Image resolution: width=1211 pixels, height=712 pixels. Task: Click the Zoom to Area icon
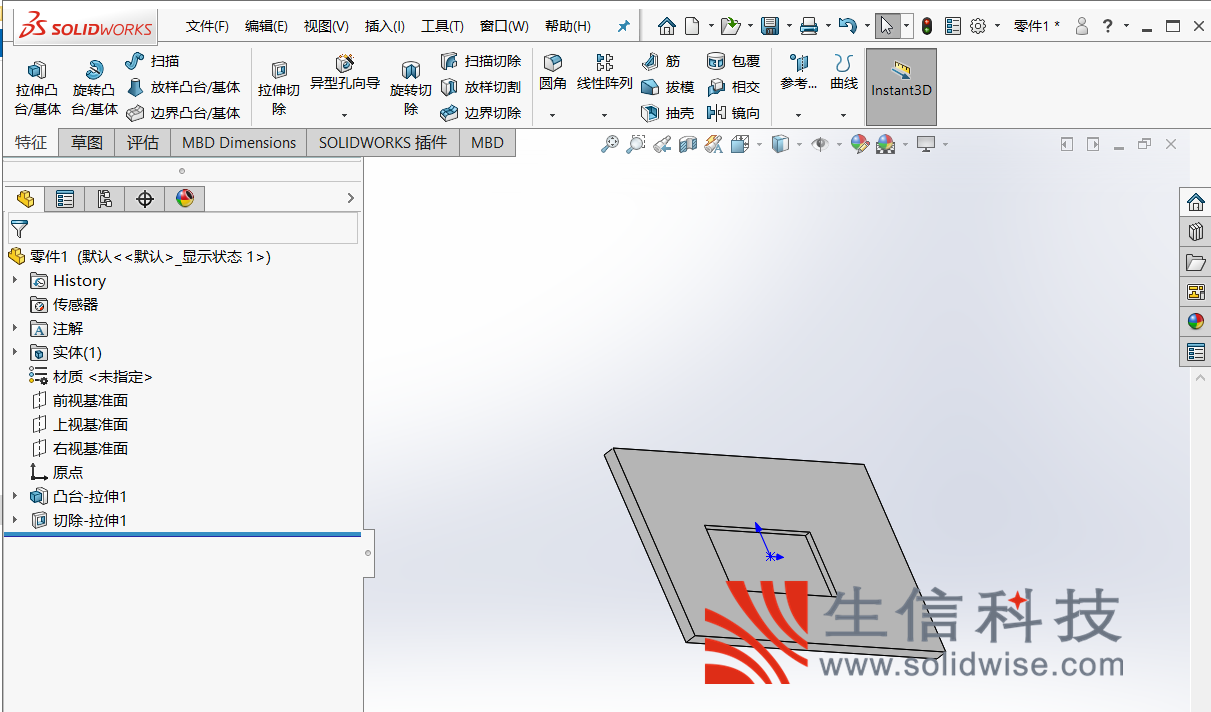[635, 145]
